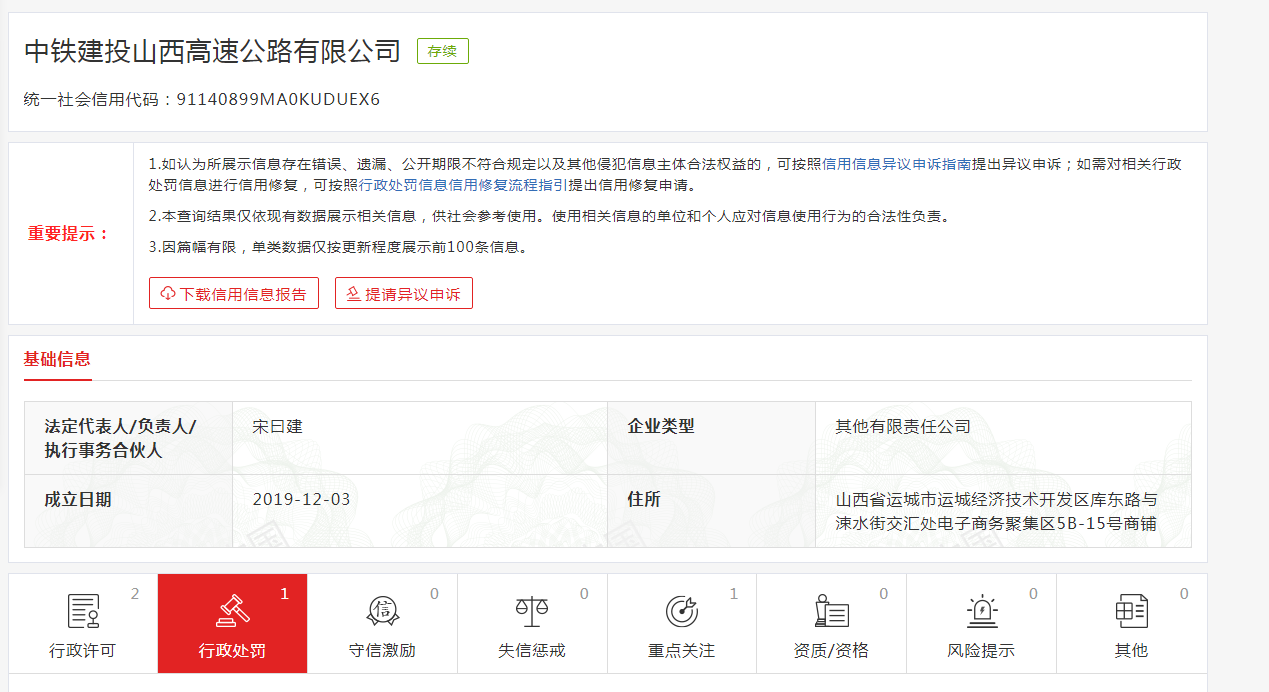Select the 基础信息 section tab
The height and width of the screenshot is (692, 1269).
click(57, 360)
